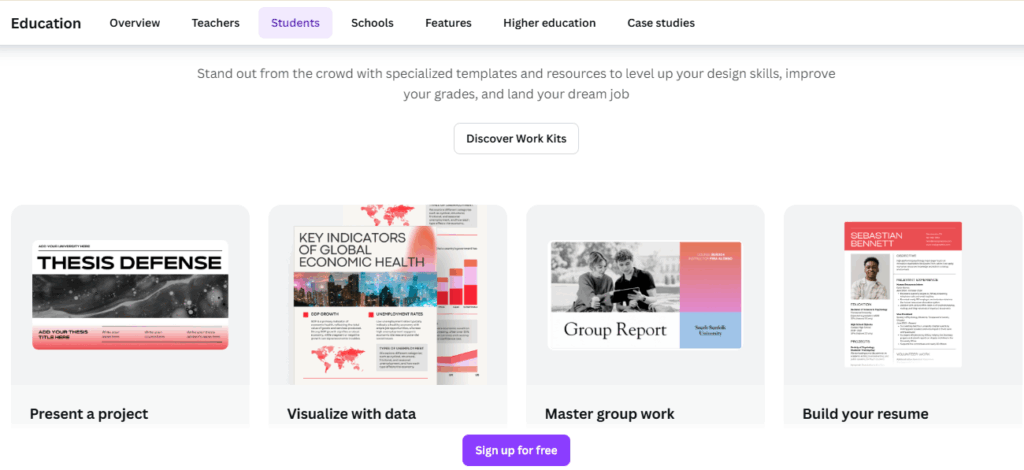Open the Sebastian Bennett resume thumbnail
This screenshot has width=1024, height=470.
pyautogui.click(x=903, y=294)
